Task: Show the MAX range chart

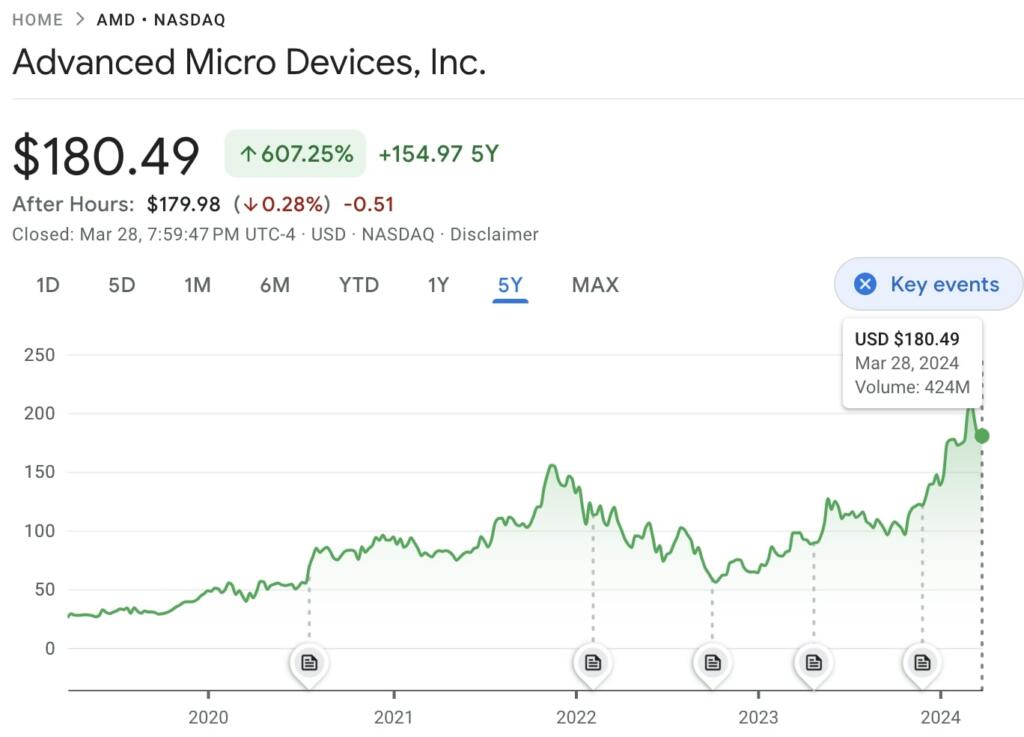Action: 595,285
